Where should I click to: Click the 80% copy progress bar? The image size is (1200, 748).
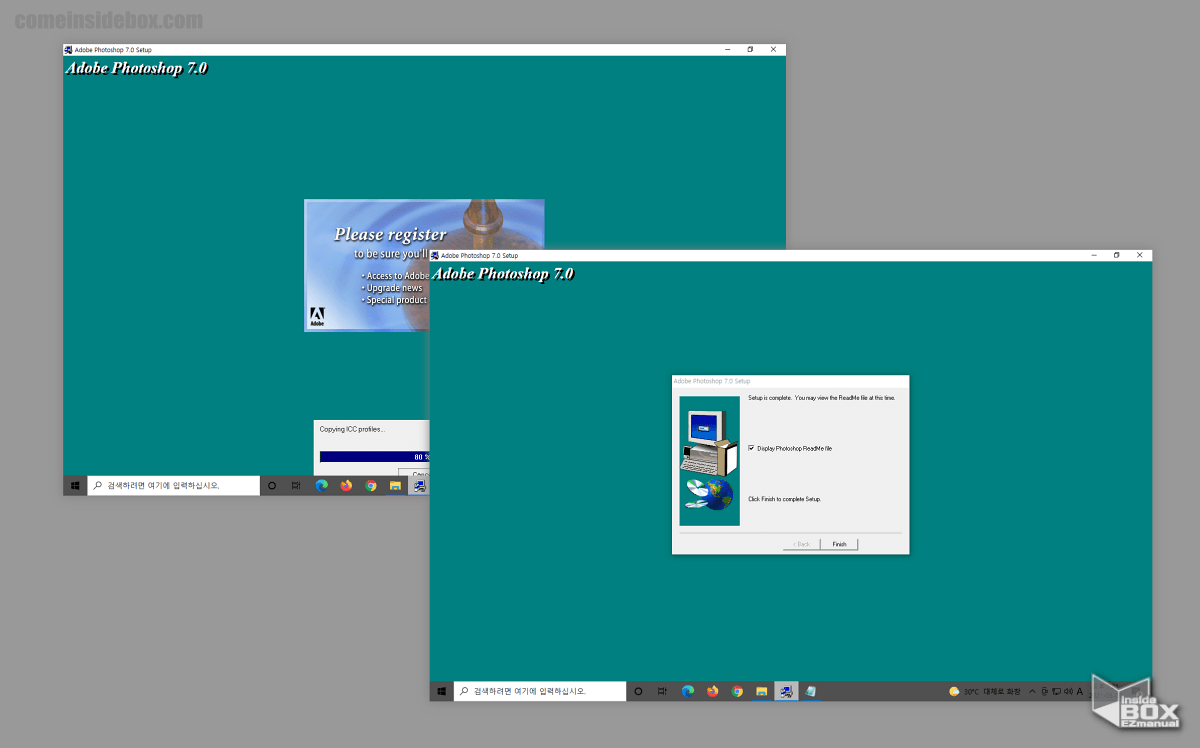[x=374, y=456]
